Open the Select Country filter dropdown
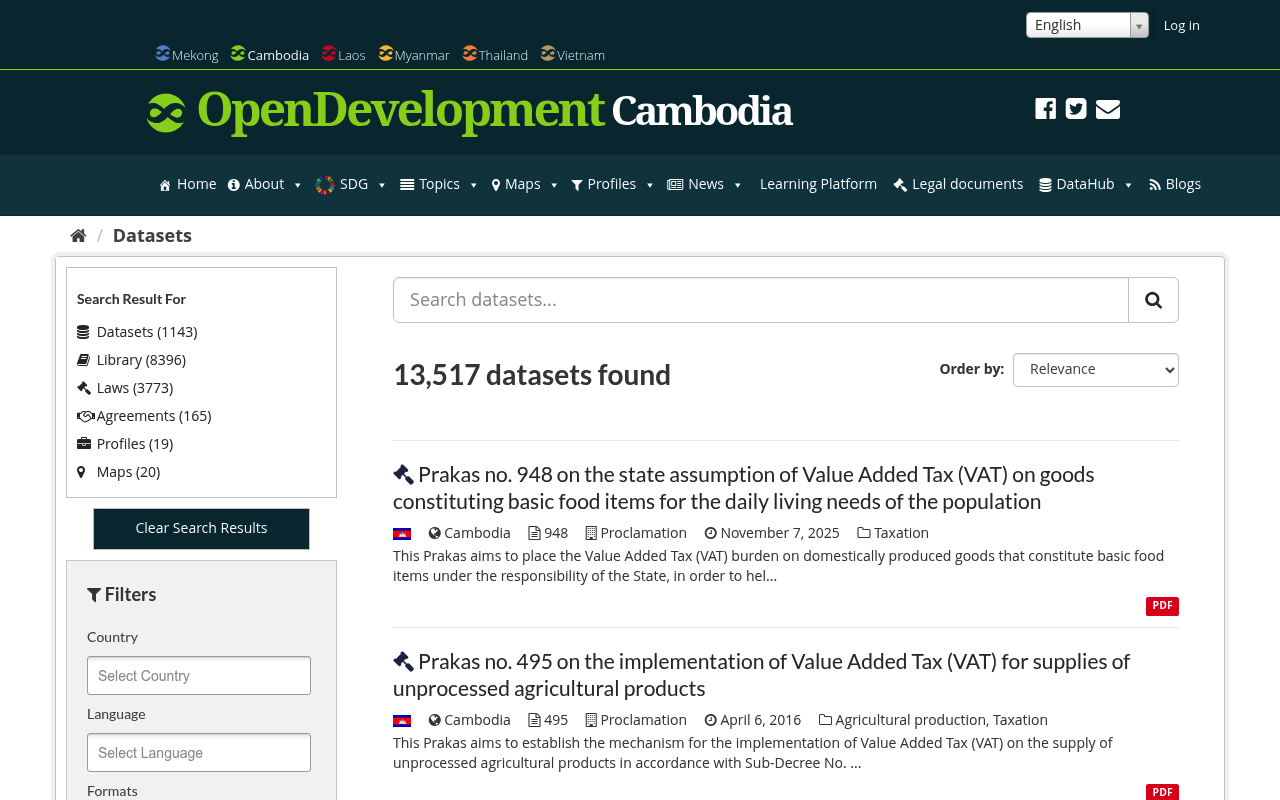1280x800 pixels. click(199, 676)
